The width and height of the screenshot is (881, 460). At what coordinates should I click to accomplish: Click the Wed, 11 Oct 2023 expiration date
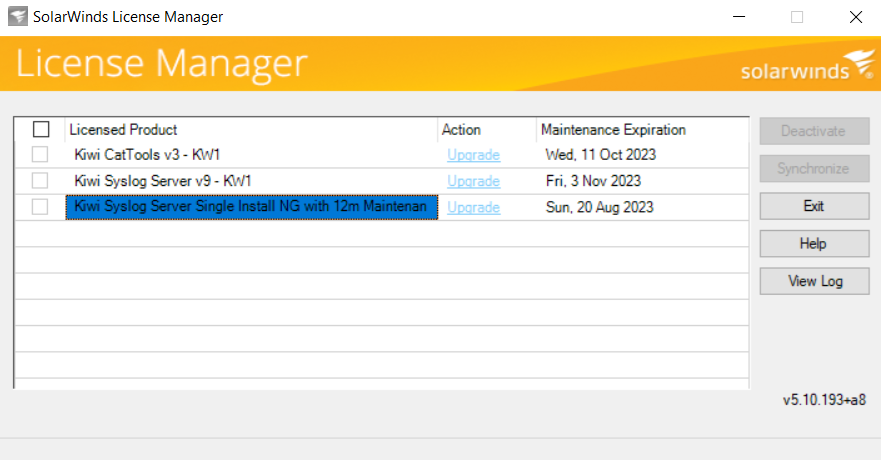(600, 154)
